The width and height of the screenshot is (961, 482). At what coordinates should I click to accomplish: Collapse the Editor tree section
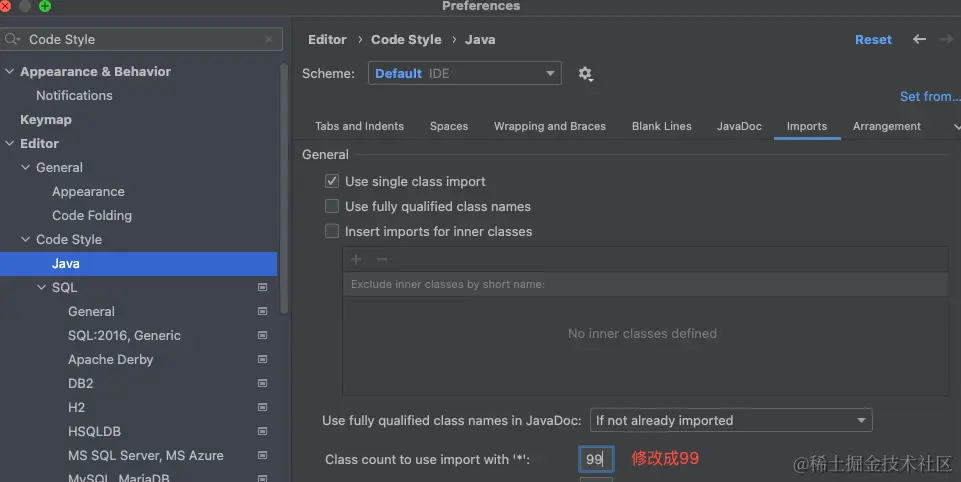[x=9, y=143]
